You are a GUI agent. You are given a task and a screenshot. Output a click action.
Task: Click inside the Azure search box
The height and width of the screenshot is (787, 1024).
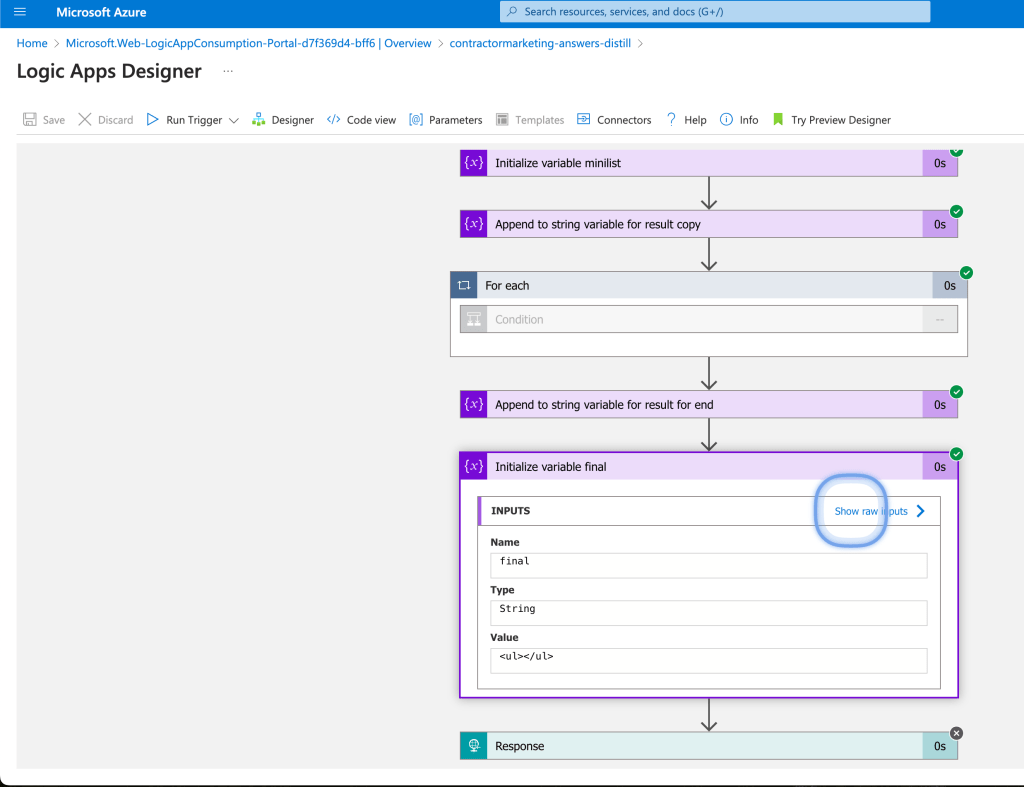[x=715, y=12]
